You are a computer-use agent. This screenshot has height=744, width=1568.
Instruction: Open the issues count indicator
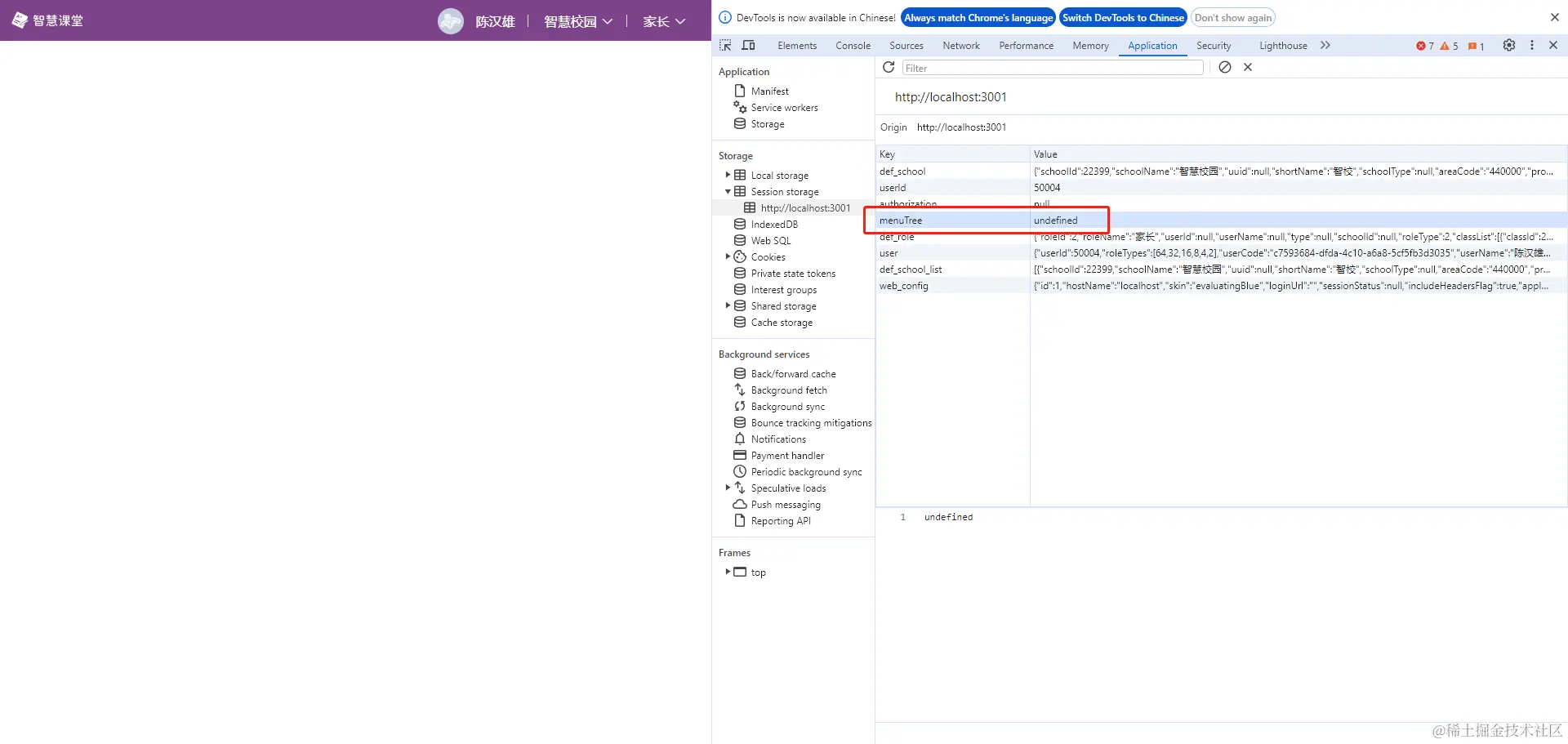click(x=1477, y=46)
